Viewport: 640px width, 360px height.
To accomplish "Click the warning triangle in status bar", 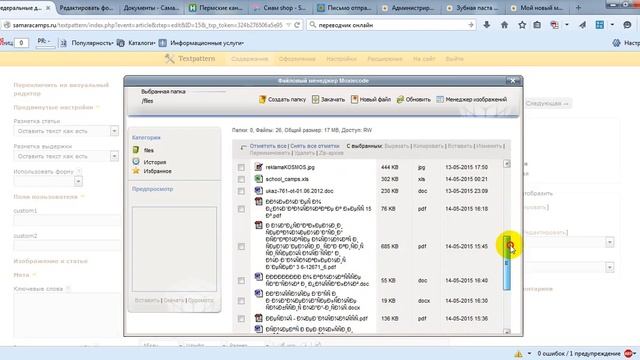I will coord(518,353).
